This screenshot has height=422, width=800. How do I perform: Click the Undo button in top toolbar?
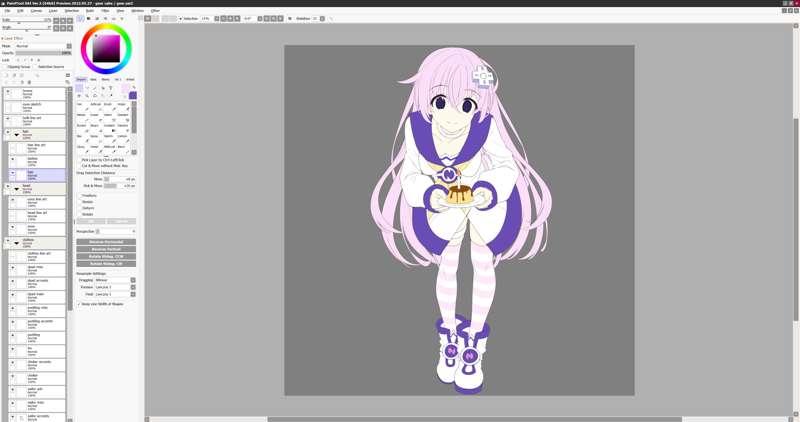[x=148, y=18]
